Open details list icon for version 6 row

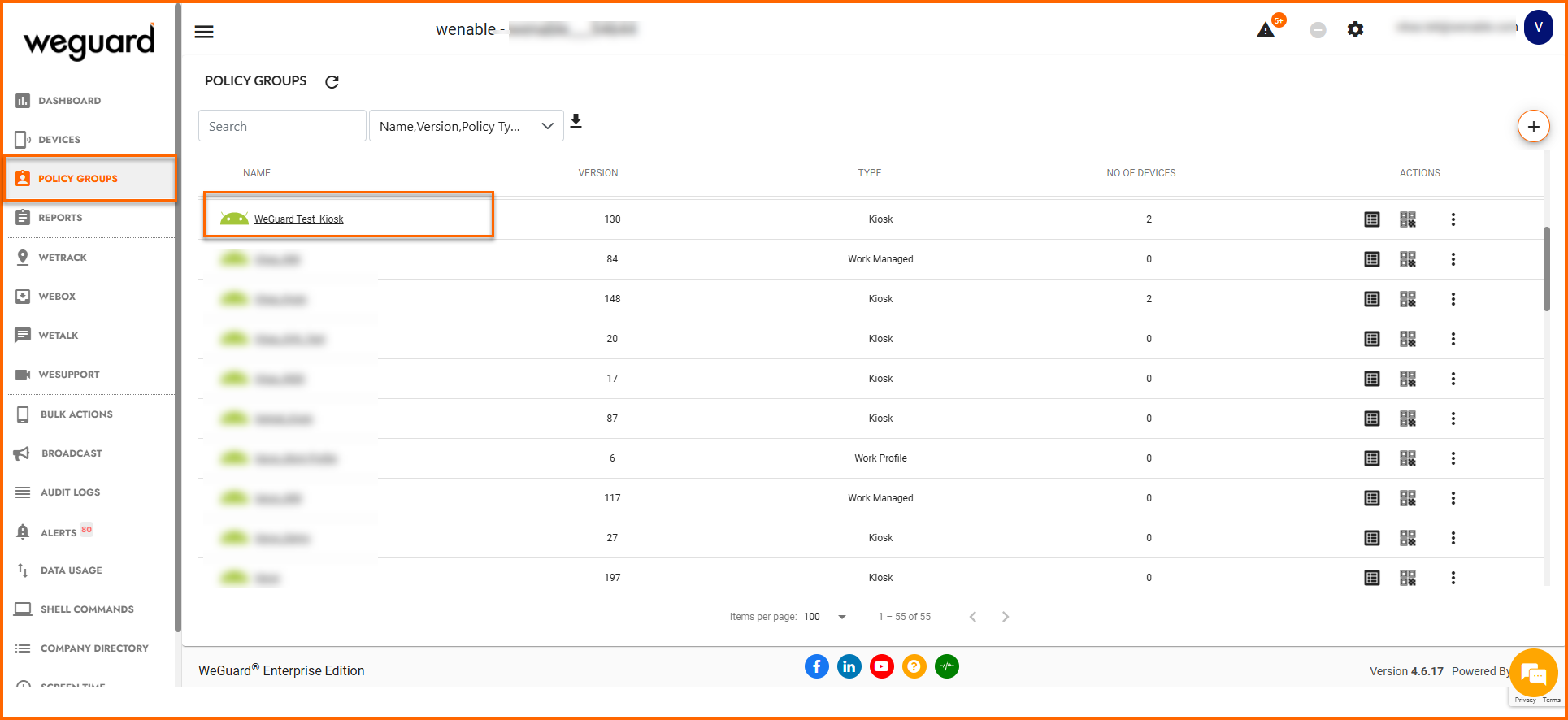[1372, 458]
